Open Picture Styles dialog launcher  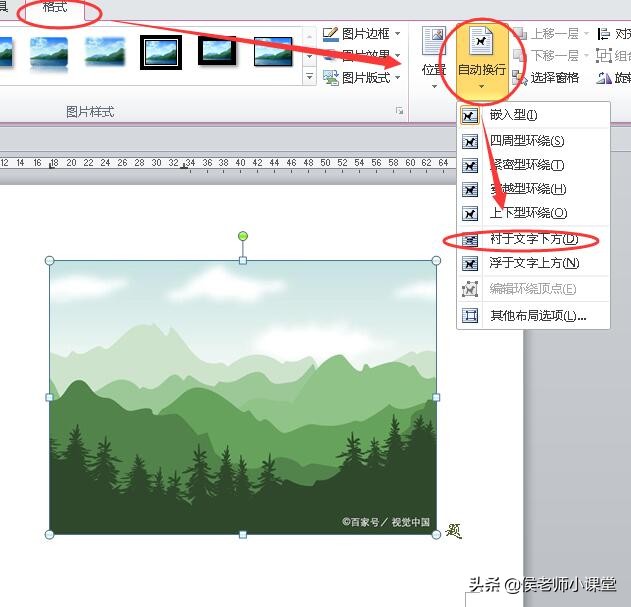coord(399,111)
